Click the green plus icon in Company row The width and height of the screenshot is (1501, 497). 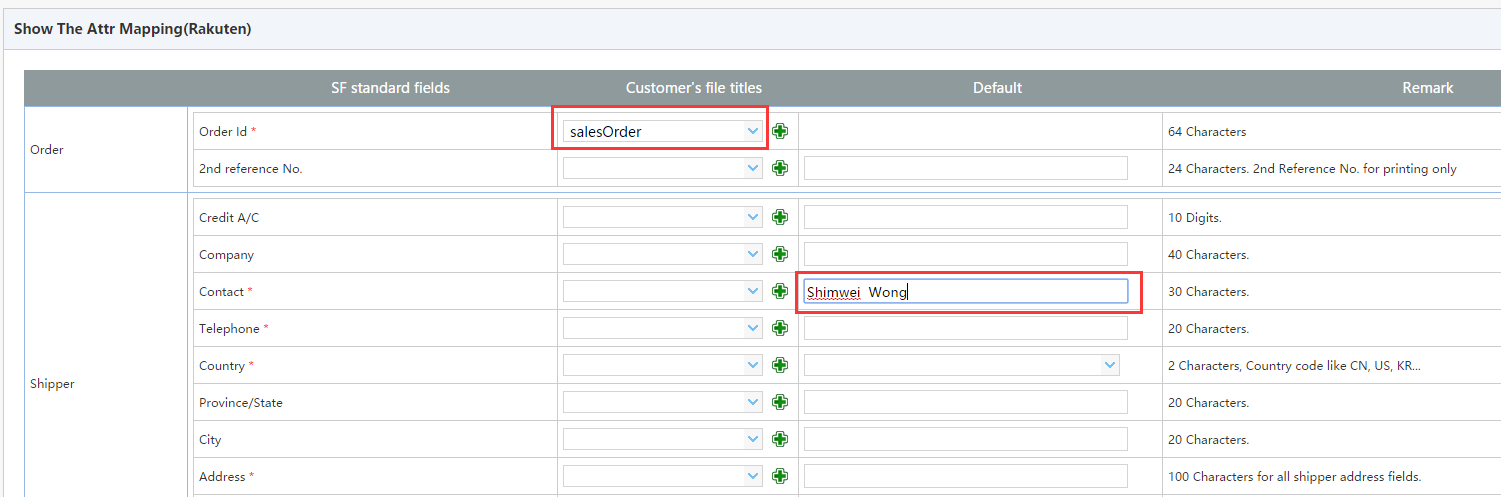[780, 254]
